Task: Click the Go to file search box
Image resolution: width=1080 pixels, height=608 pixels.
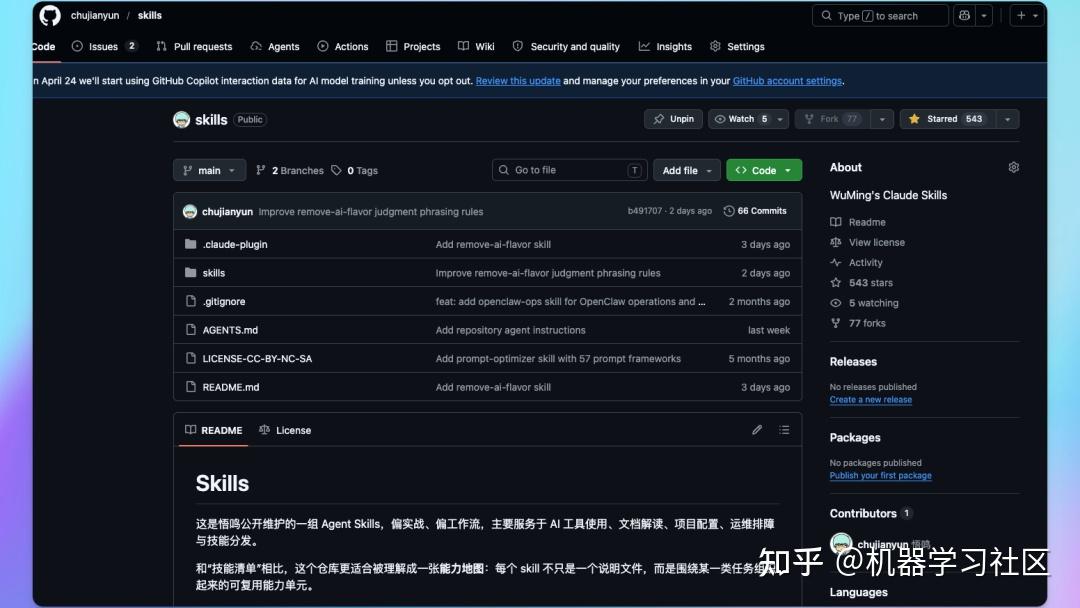Action: point(570,170)
